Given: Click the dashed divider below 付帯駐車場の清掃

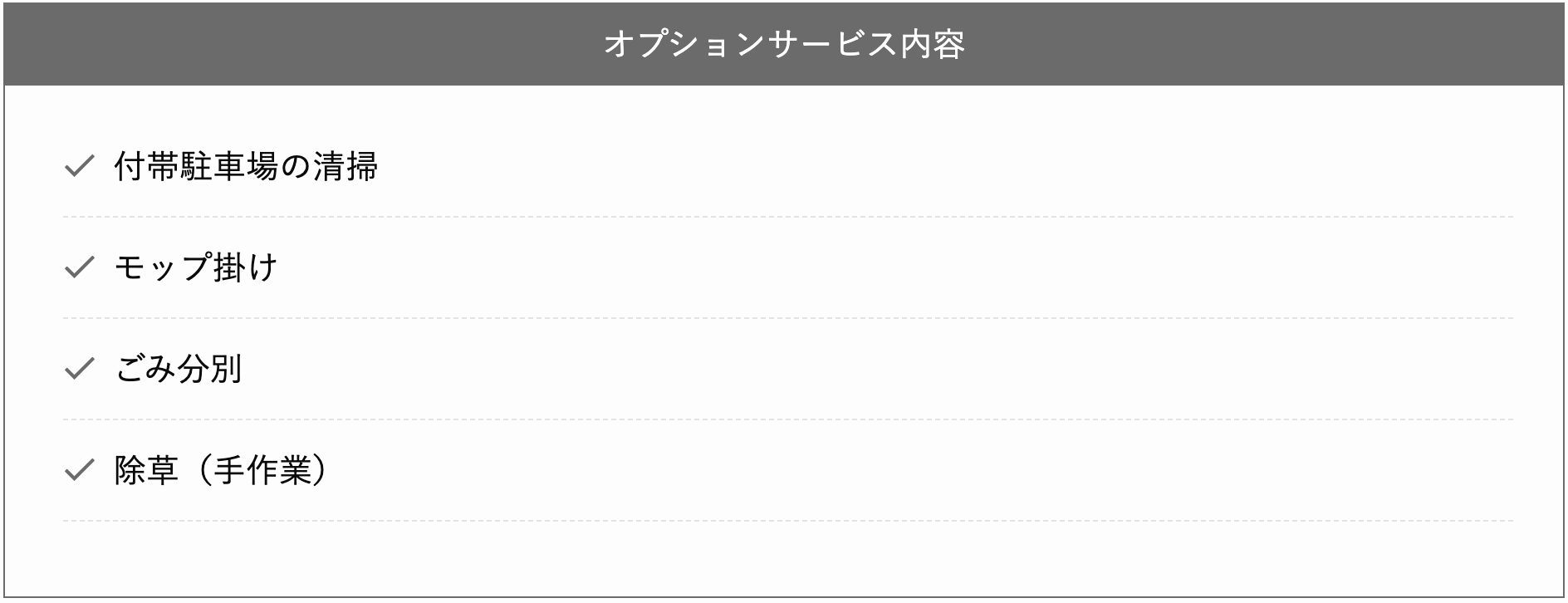Looking at the screenshot, I should [787, 217].
